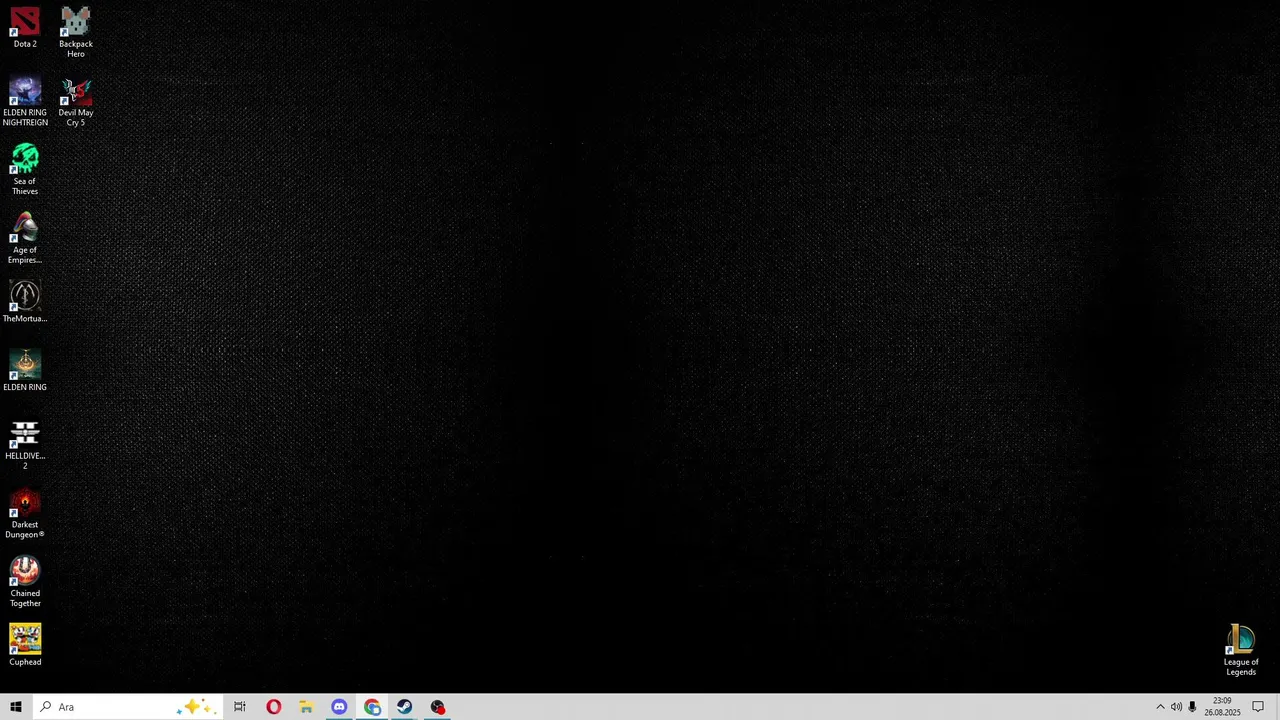Select the Cuphead desktop icon

[25, 646]
